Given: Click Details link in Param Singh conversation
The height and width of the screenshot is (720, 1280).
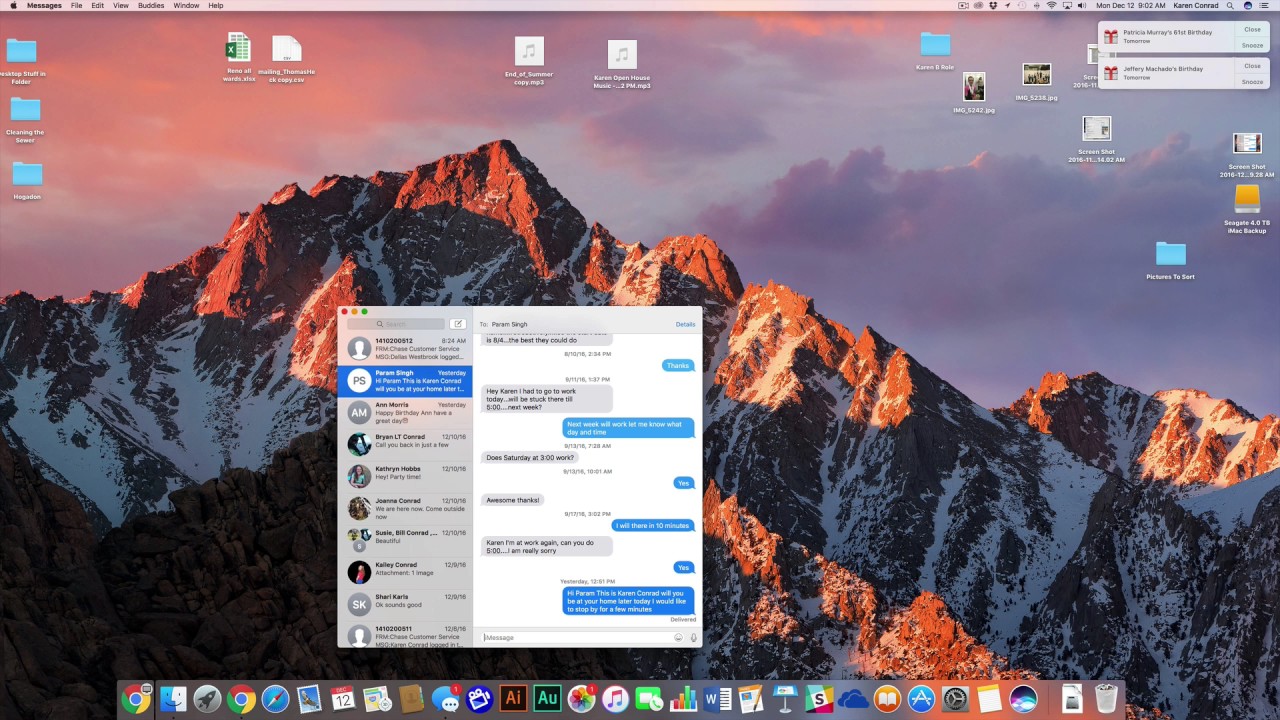Looking at the screenshot, I should pyautogui.click(x=685, y=324).
